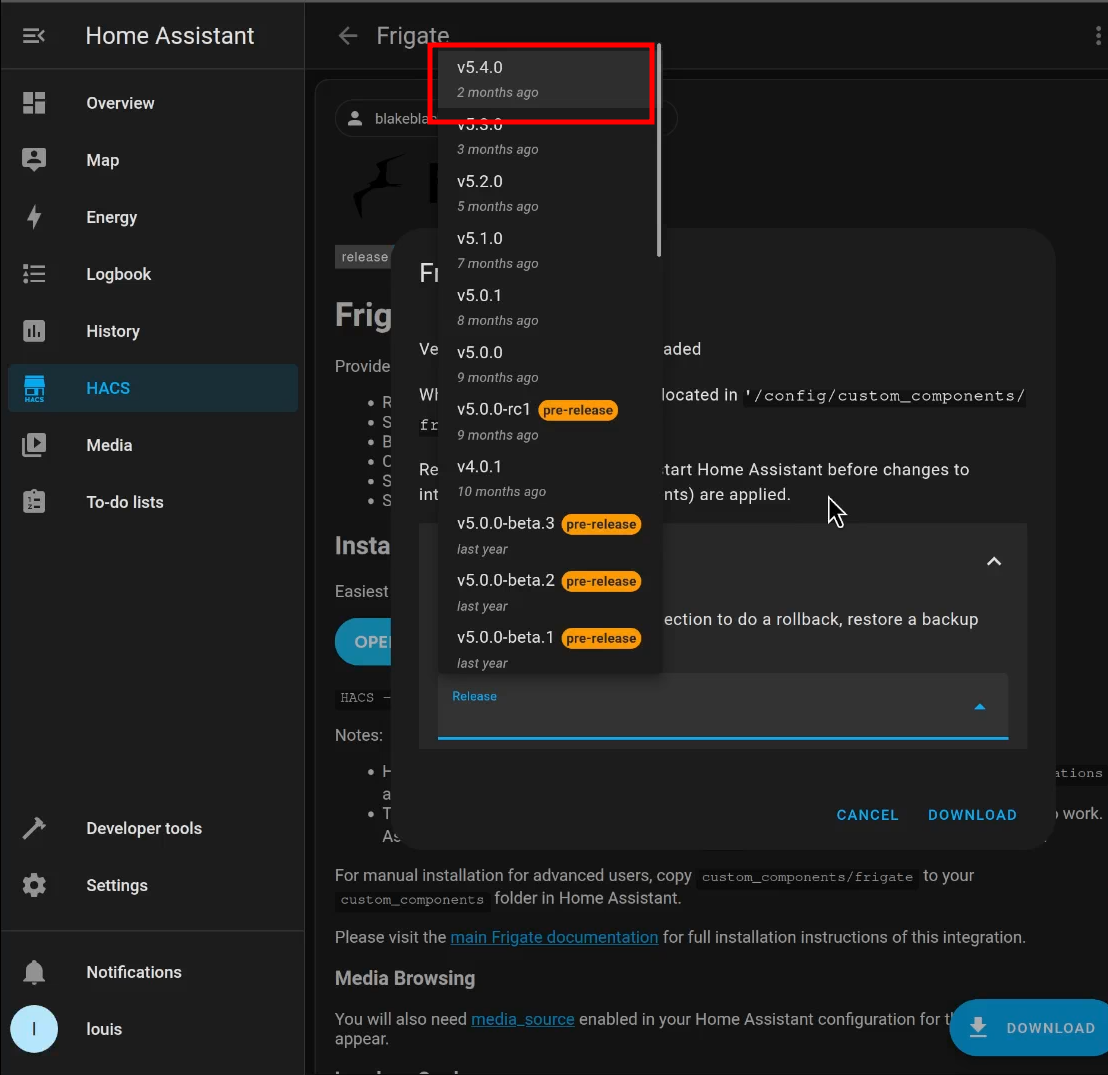Select the Map menu item
Viewport: 1108px width, 1075px height.
pos(153,160)
